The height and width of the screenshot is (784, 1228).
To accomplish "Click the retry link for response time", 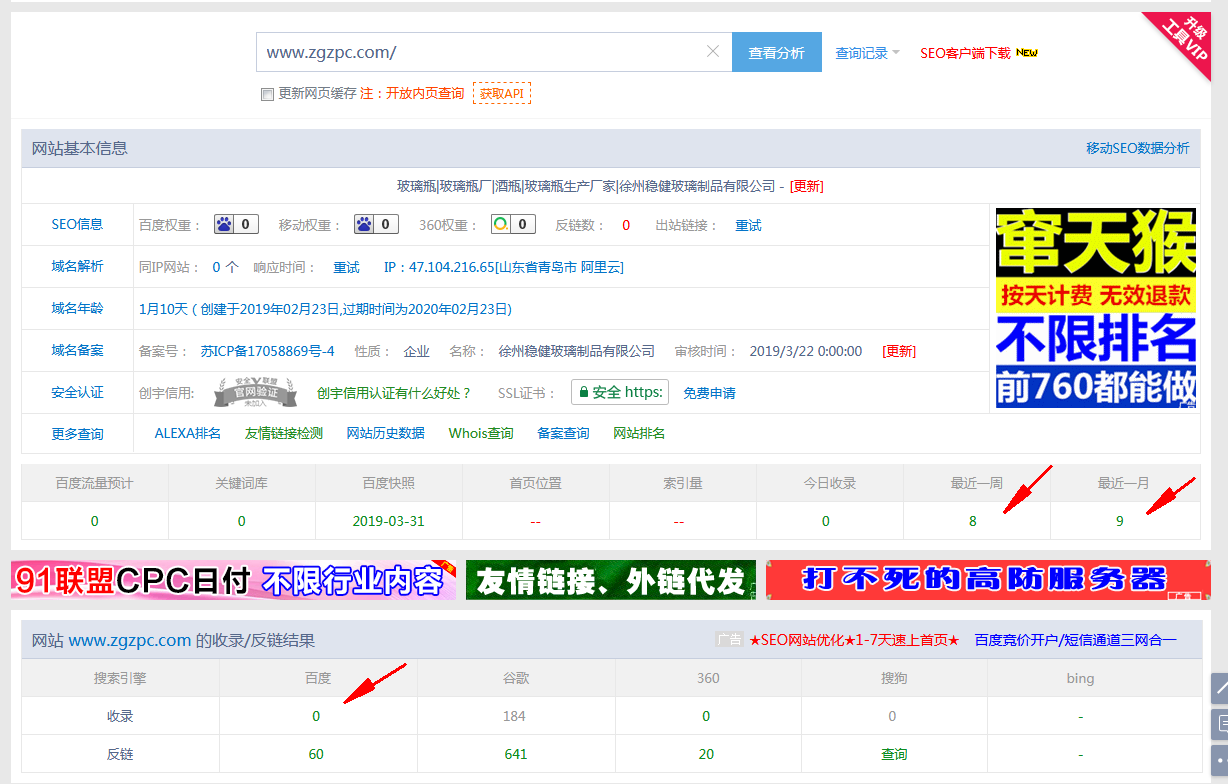I will coord(346,267).
